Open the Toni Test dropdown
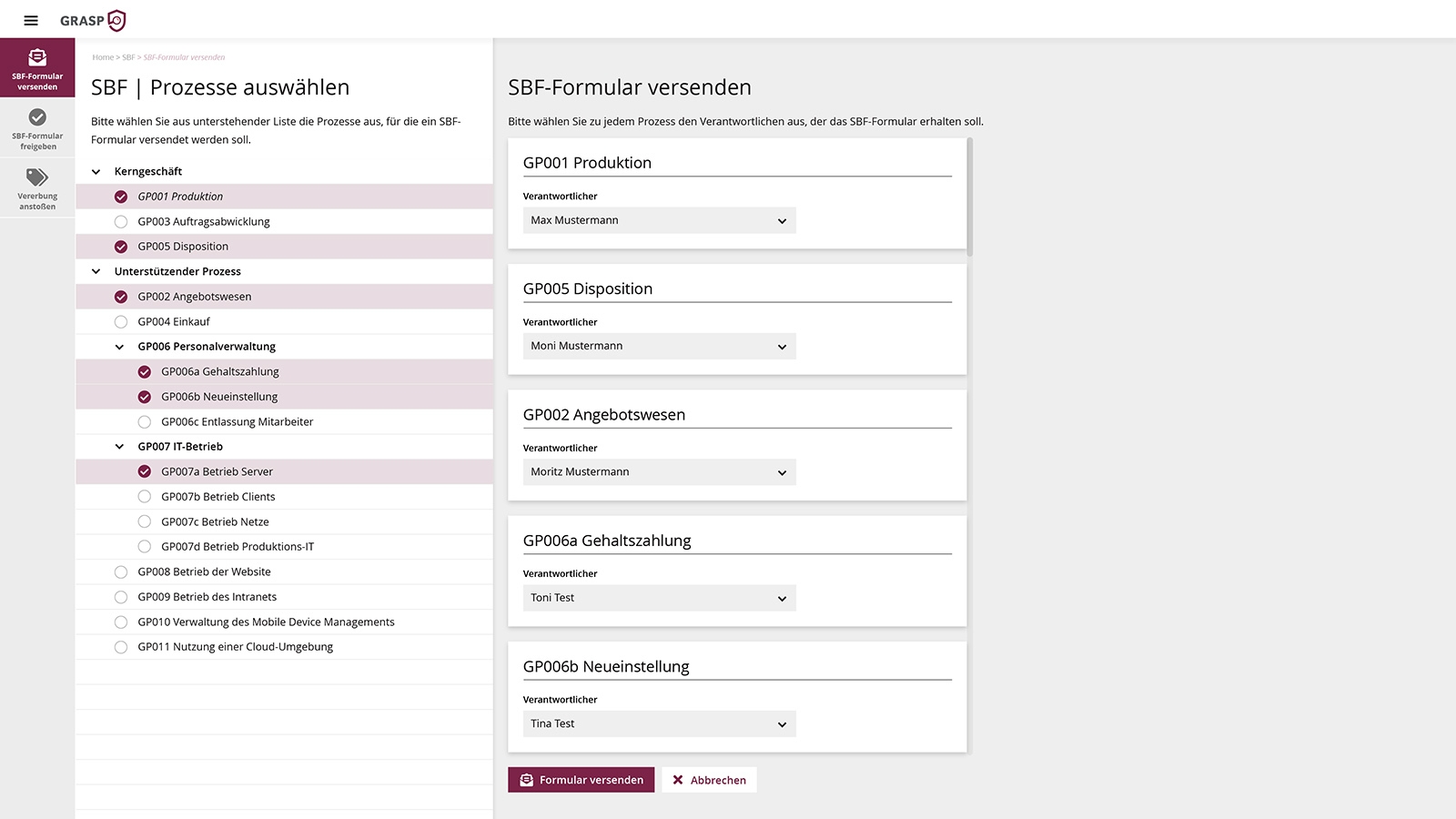Screen dimensions: 1456x819 [659, 598]
